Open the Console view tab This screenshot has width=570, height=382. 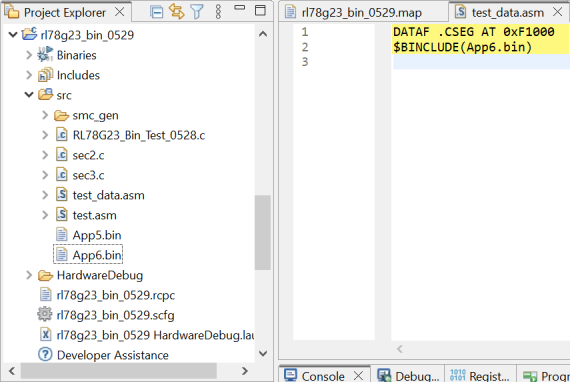[x=323, y=375]
